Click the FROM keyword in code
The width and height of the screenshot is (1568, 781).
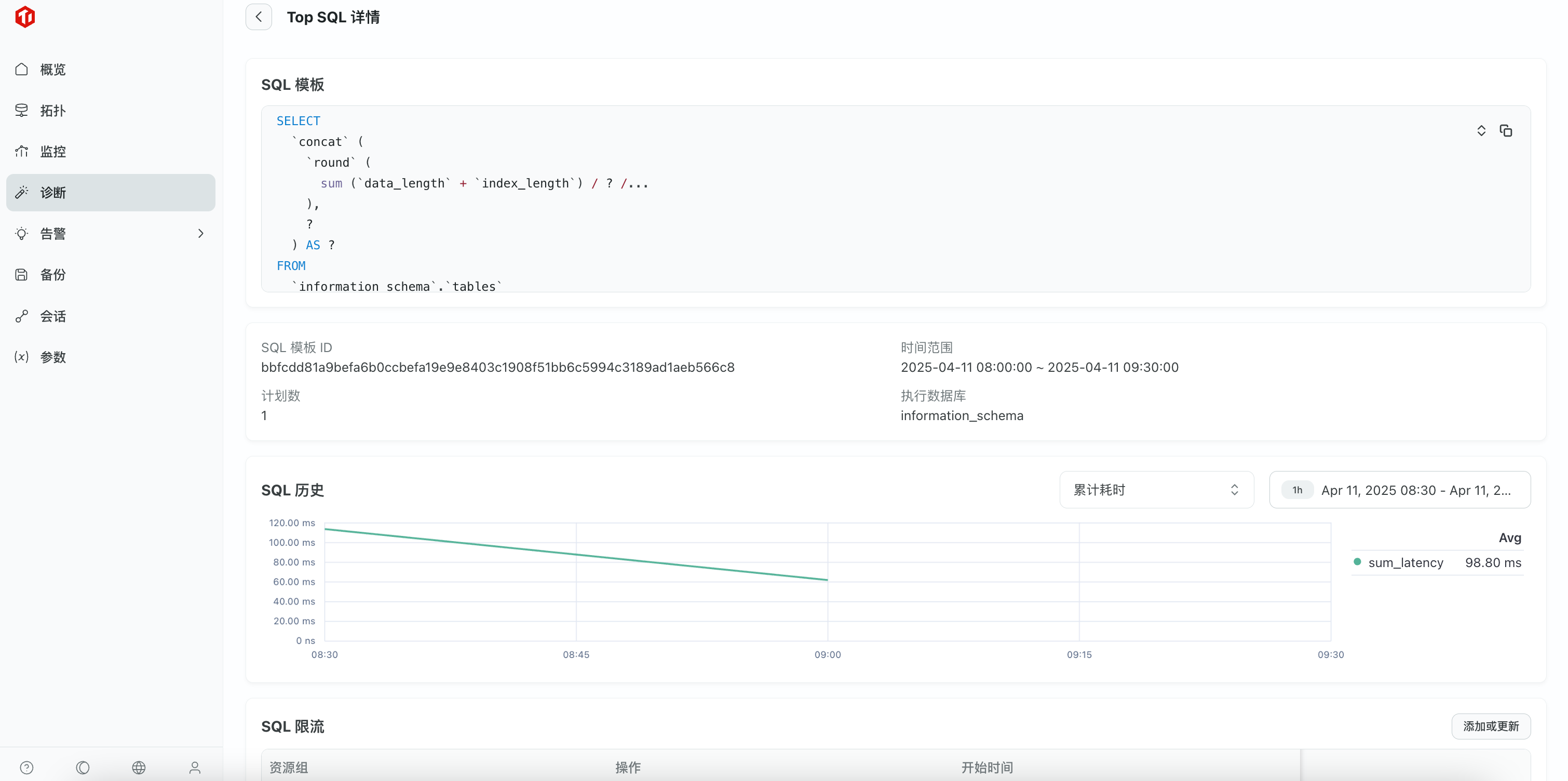click(291, 265)
